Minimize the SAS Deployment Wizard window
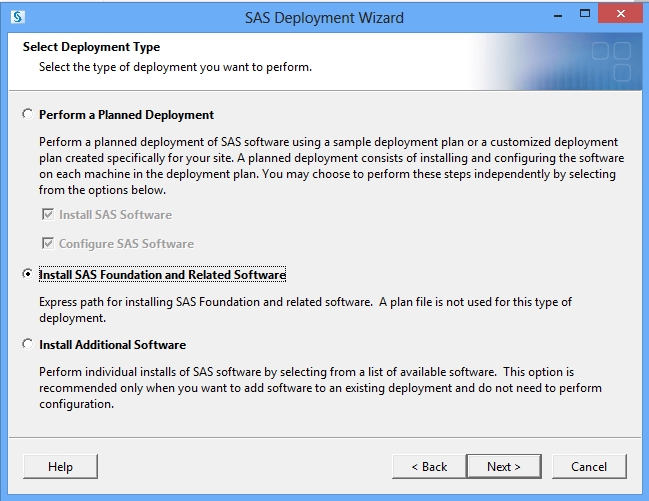Screen dimensions: 649x501 [558, 16]
